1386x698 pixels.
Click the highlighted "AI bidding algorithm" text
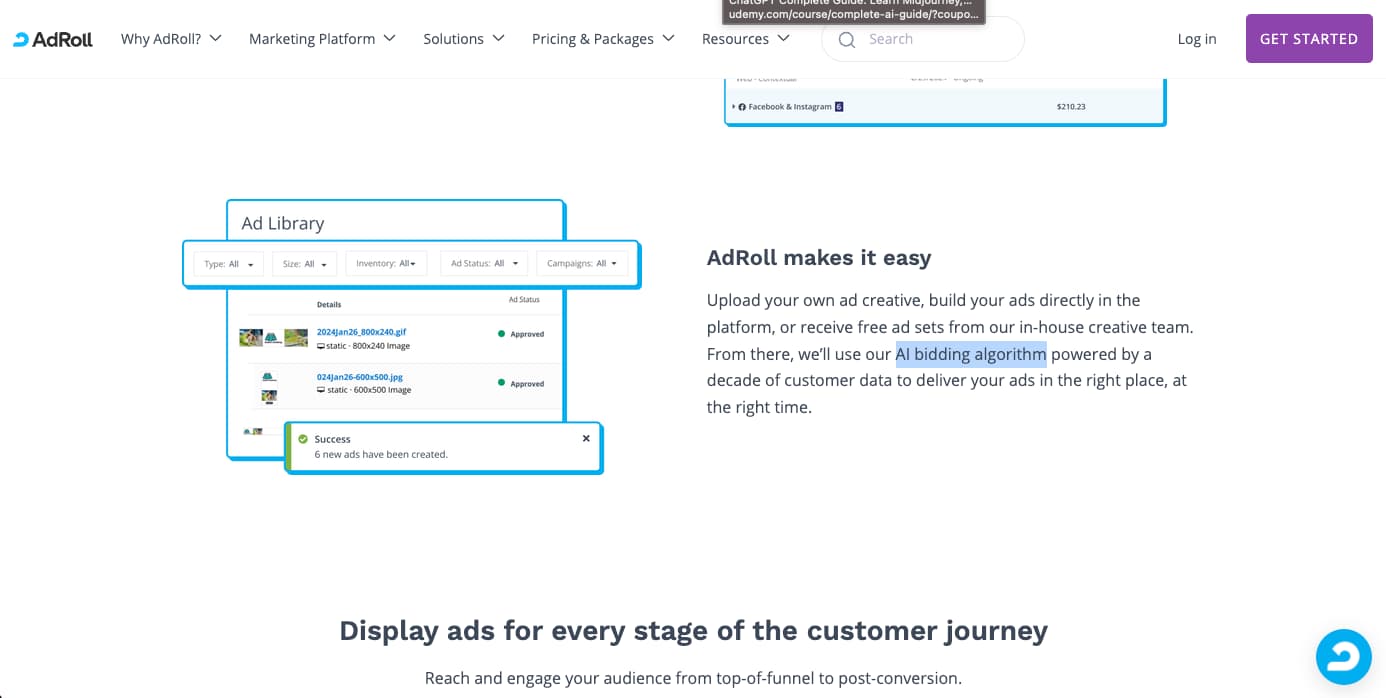tap(971, 354)
